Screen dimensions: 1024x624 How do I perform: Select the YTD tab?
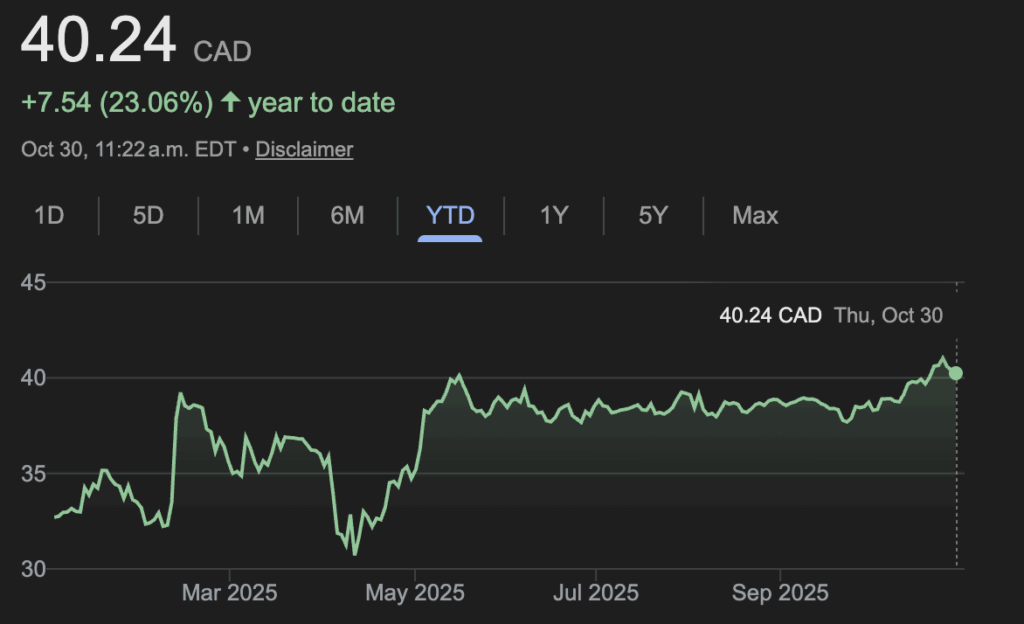(x=450, y=215)
